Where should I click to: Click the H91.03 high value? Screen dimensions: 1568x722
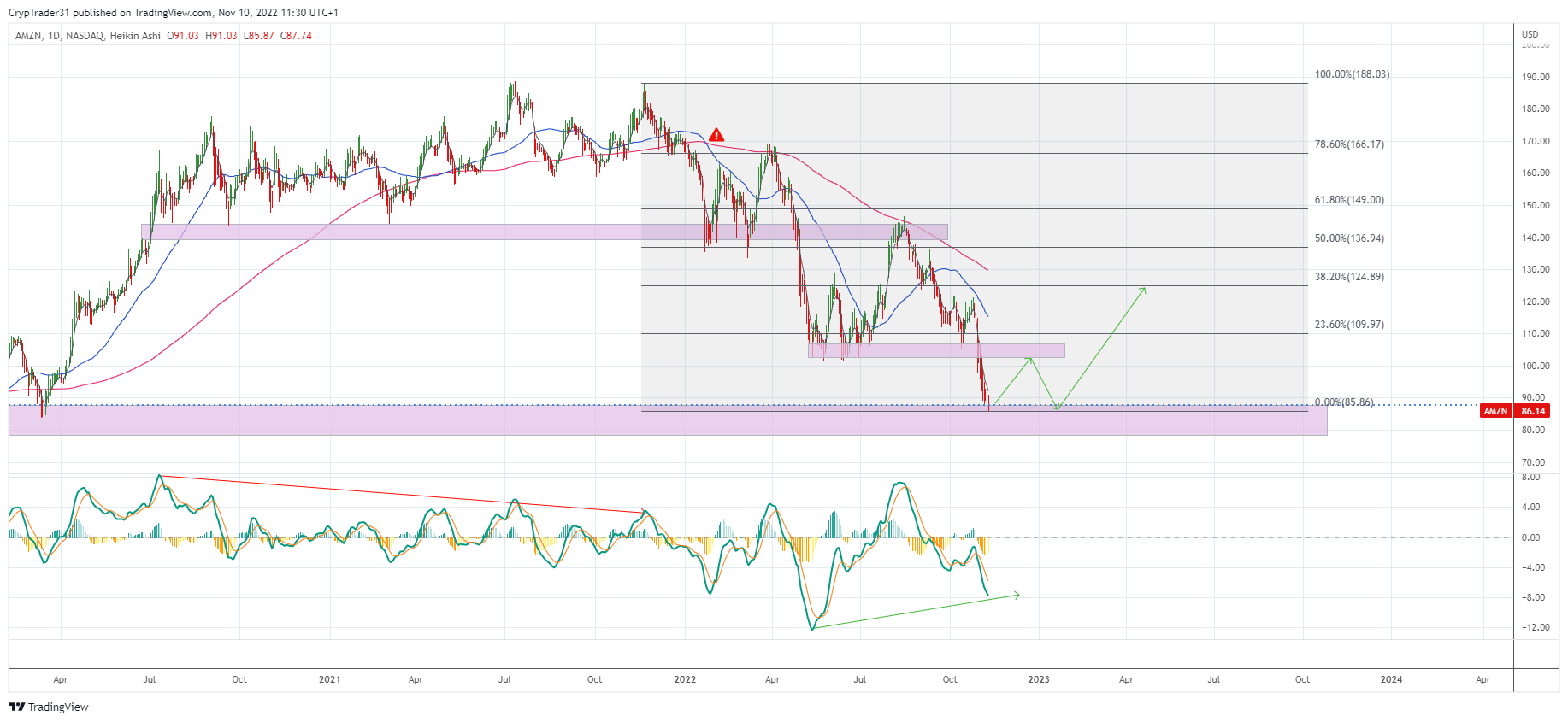[x=221, y=36]
